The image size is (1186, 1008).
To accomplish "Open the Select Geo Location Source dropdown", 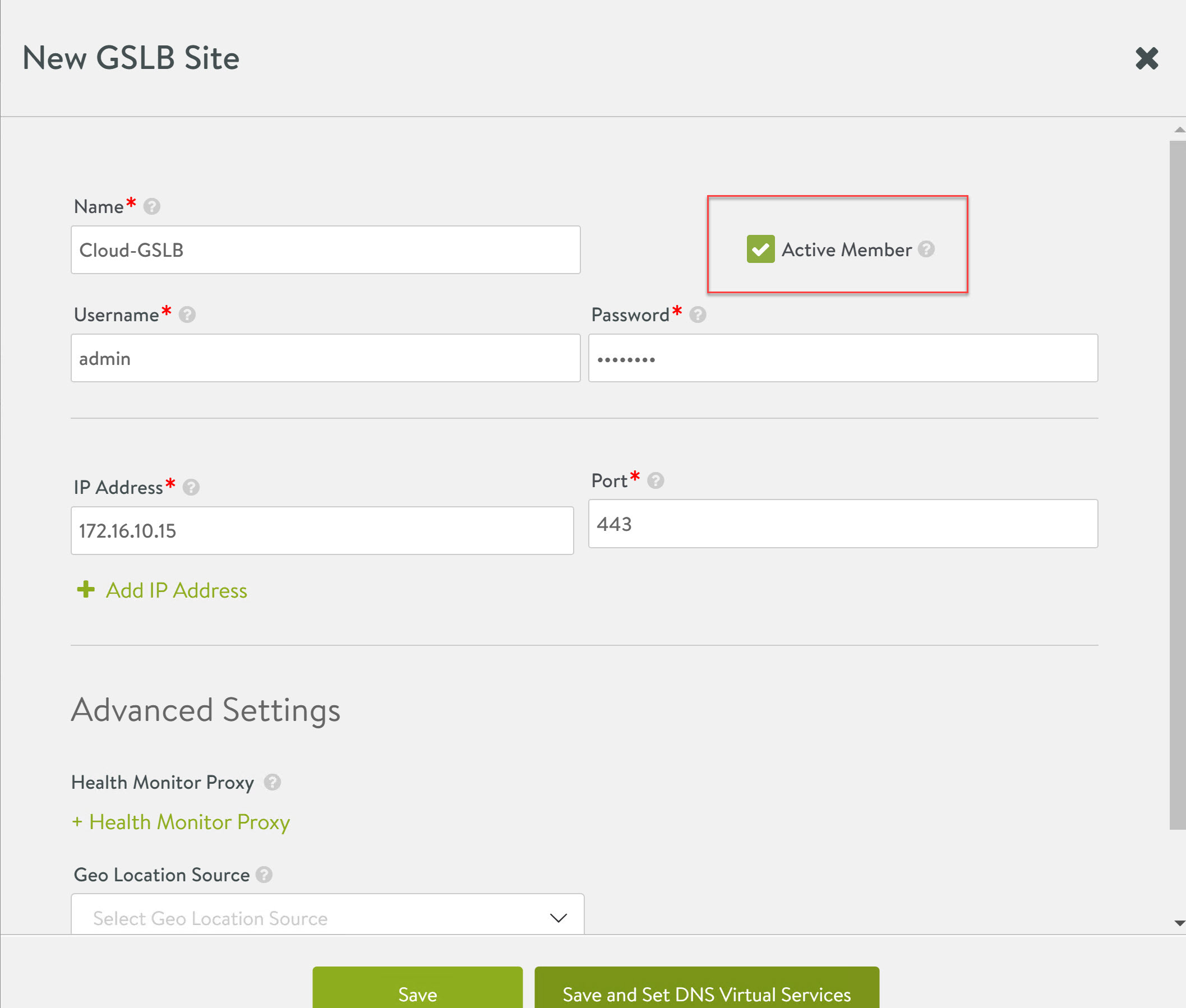I will coord(327,917).
